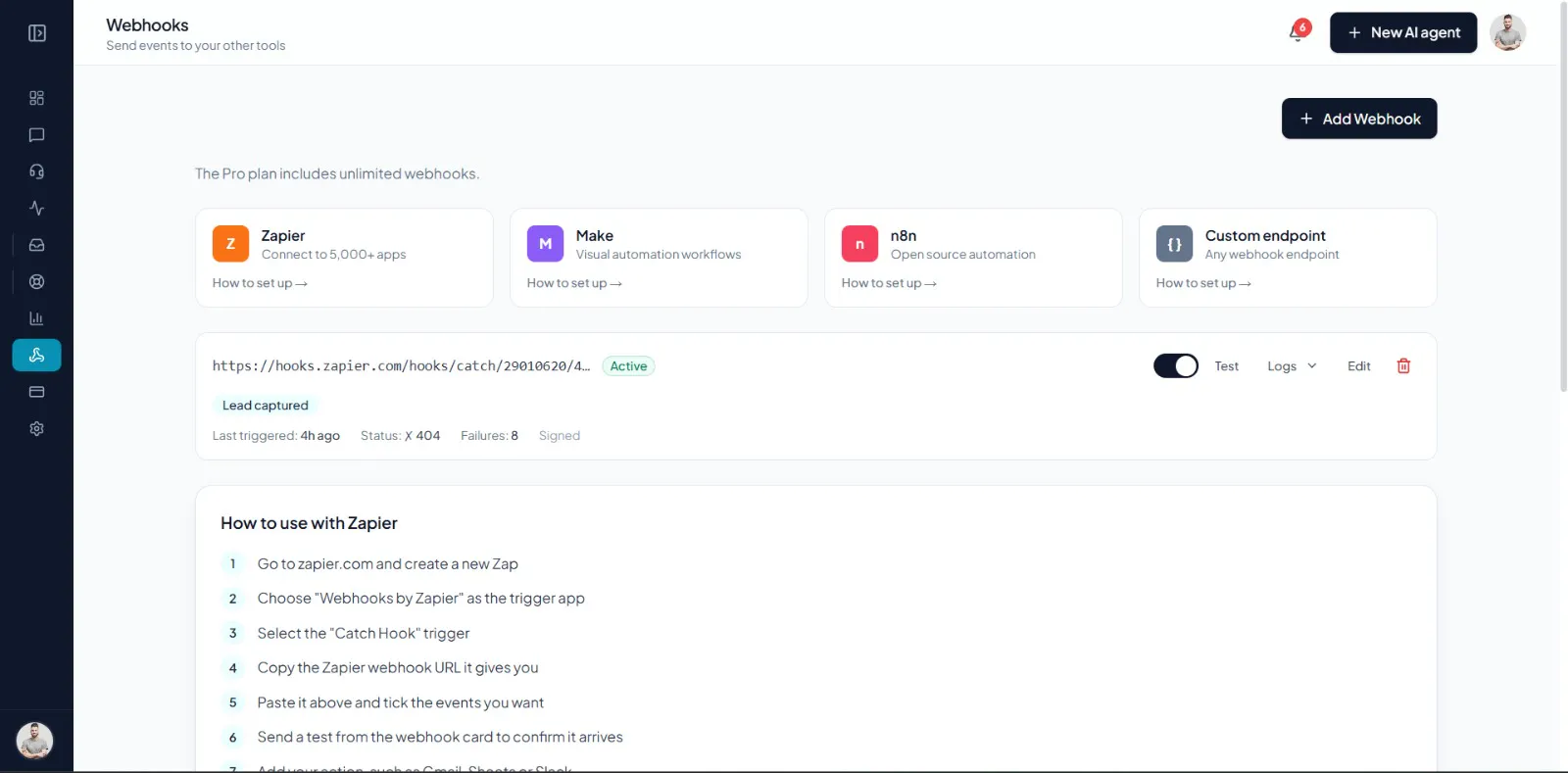Click the Signed label
Image resolution: width=1568 pixels, height=773 pixels.
[x=560, y=436]
